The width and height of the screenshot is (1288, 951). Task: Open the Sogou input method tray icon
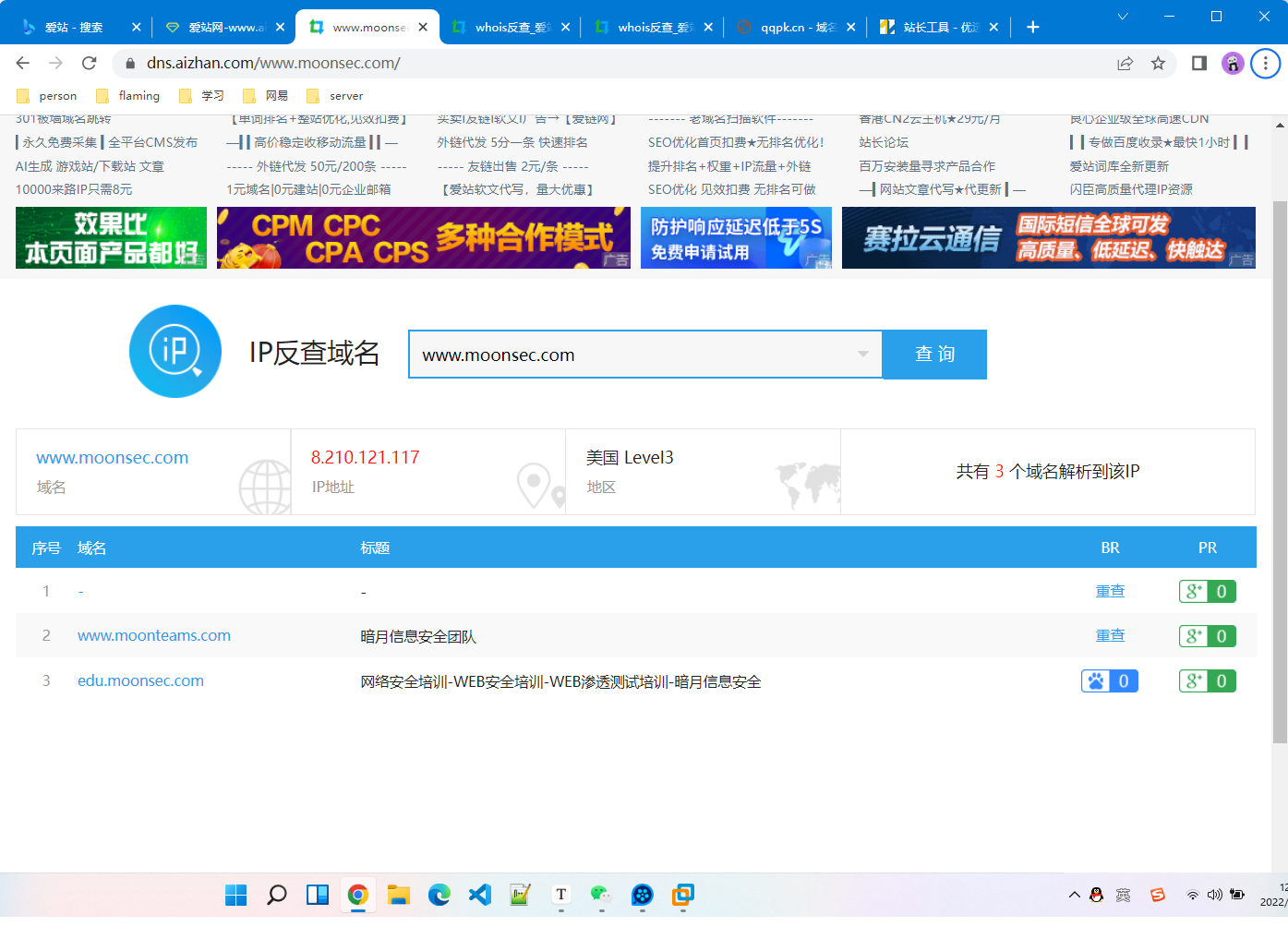1158,895
